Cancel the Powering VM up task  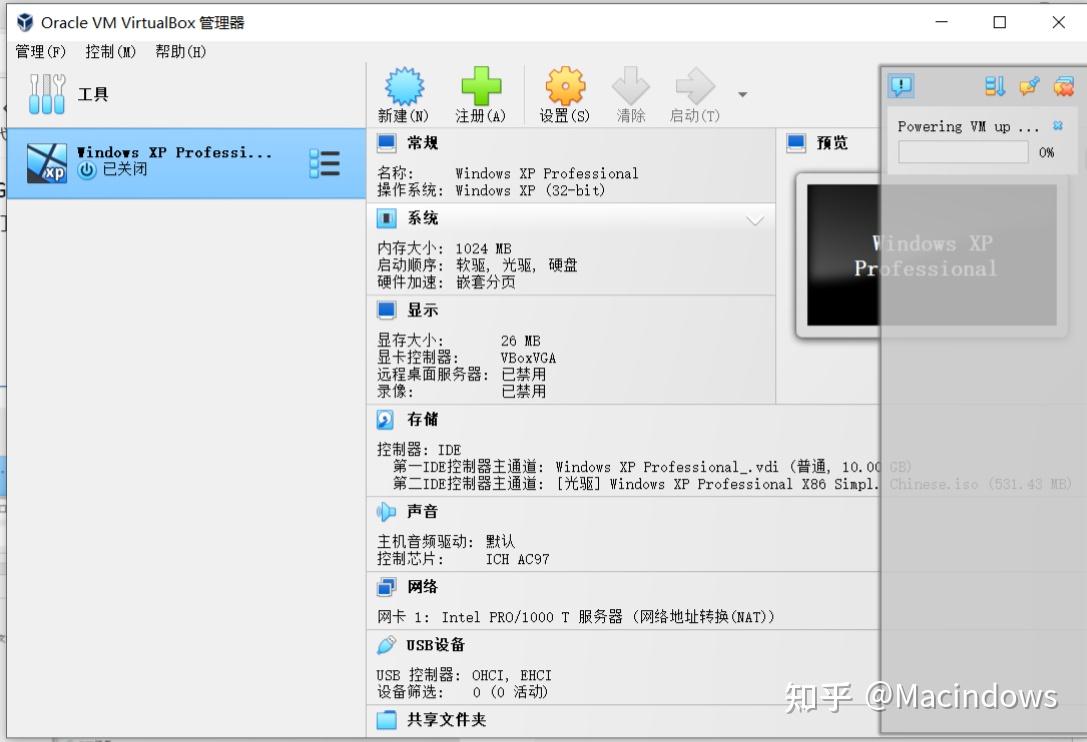[x=1057, y=126]
